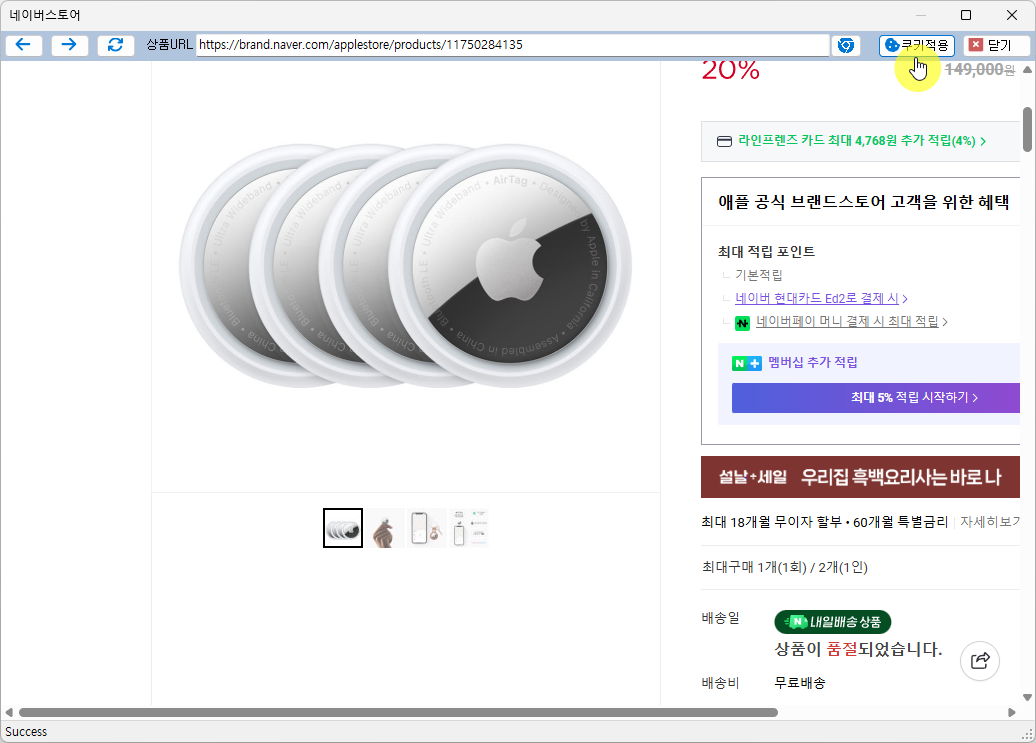Click the vertical scrollbar down arrow
Screen dimensions: 1036x743
1027,697
